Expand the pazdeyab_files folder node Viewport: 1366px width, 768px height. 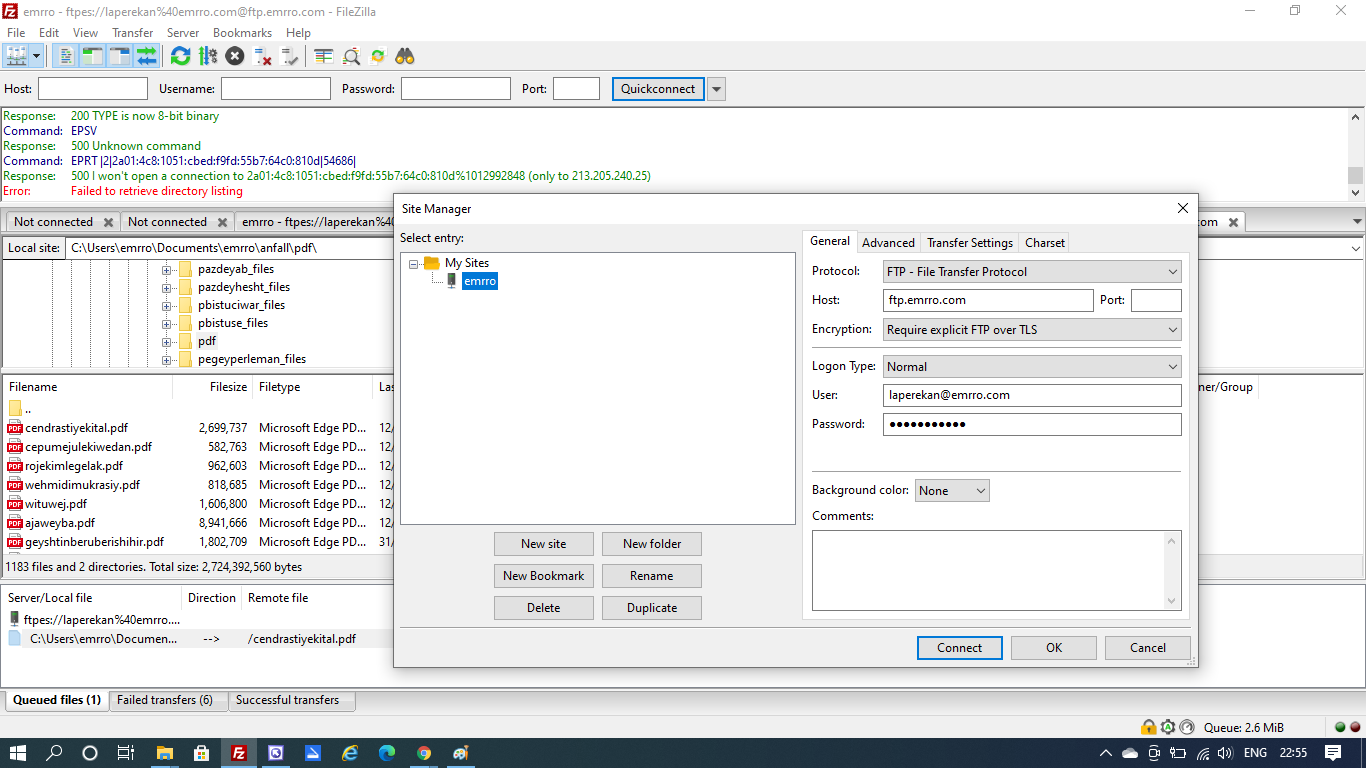pyautogui.click(x=166, y=270)
